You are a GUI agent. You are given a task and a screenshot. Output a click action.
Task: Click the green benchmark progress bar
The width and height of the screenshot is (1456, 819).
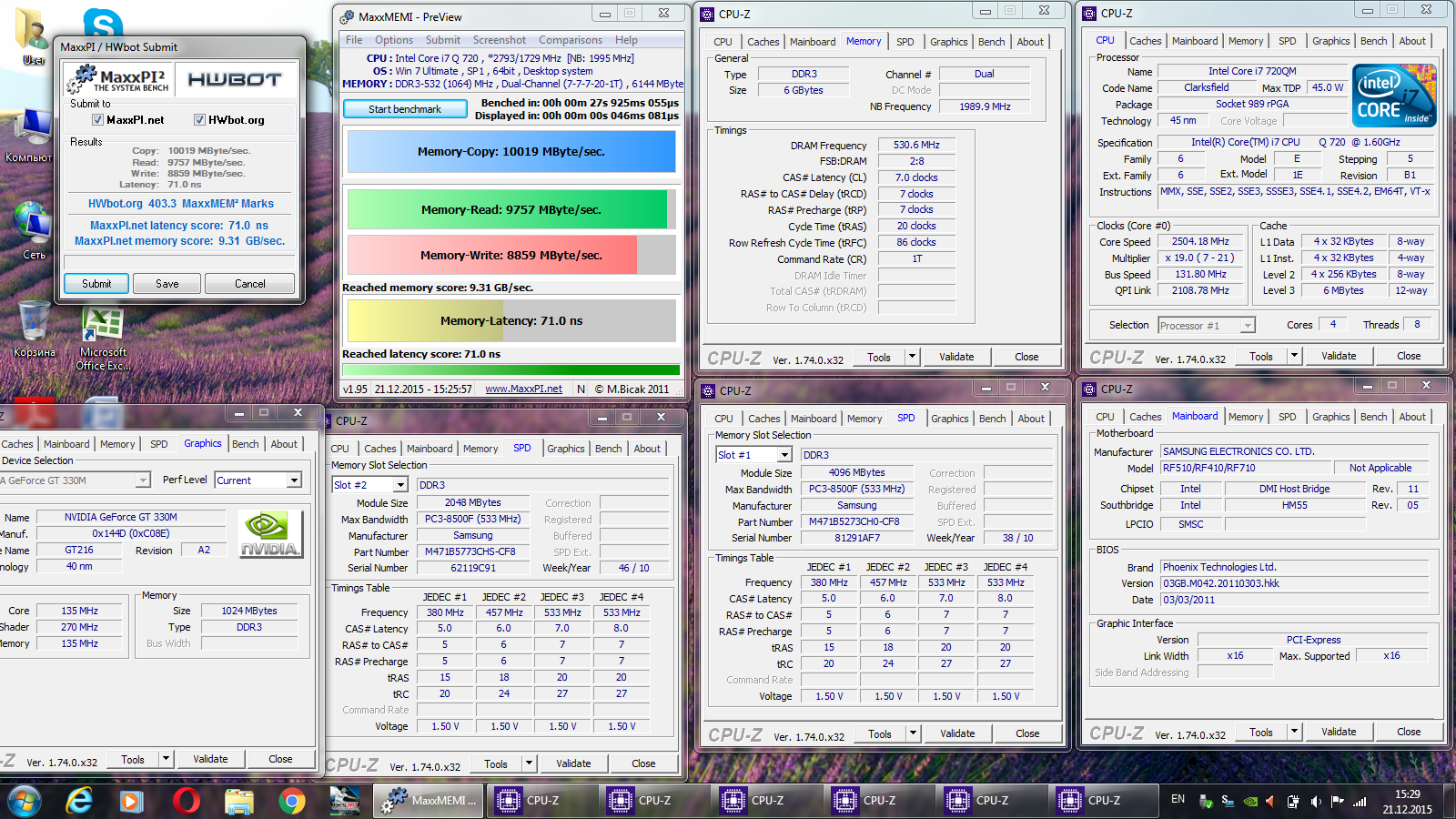(511, 370)
